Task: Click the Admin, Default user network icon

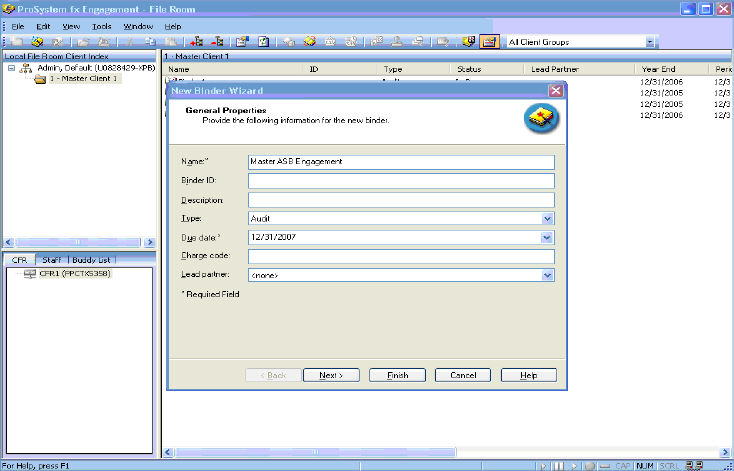Action: [x=26, y=69]
